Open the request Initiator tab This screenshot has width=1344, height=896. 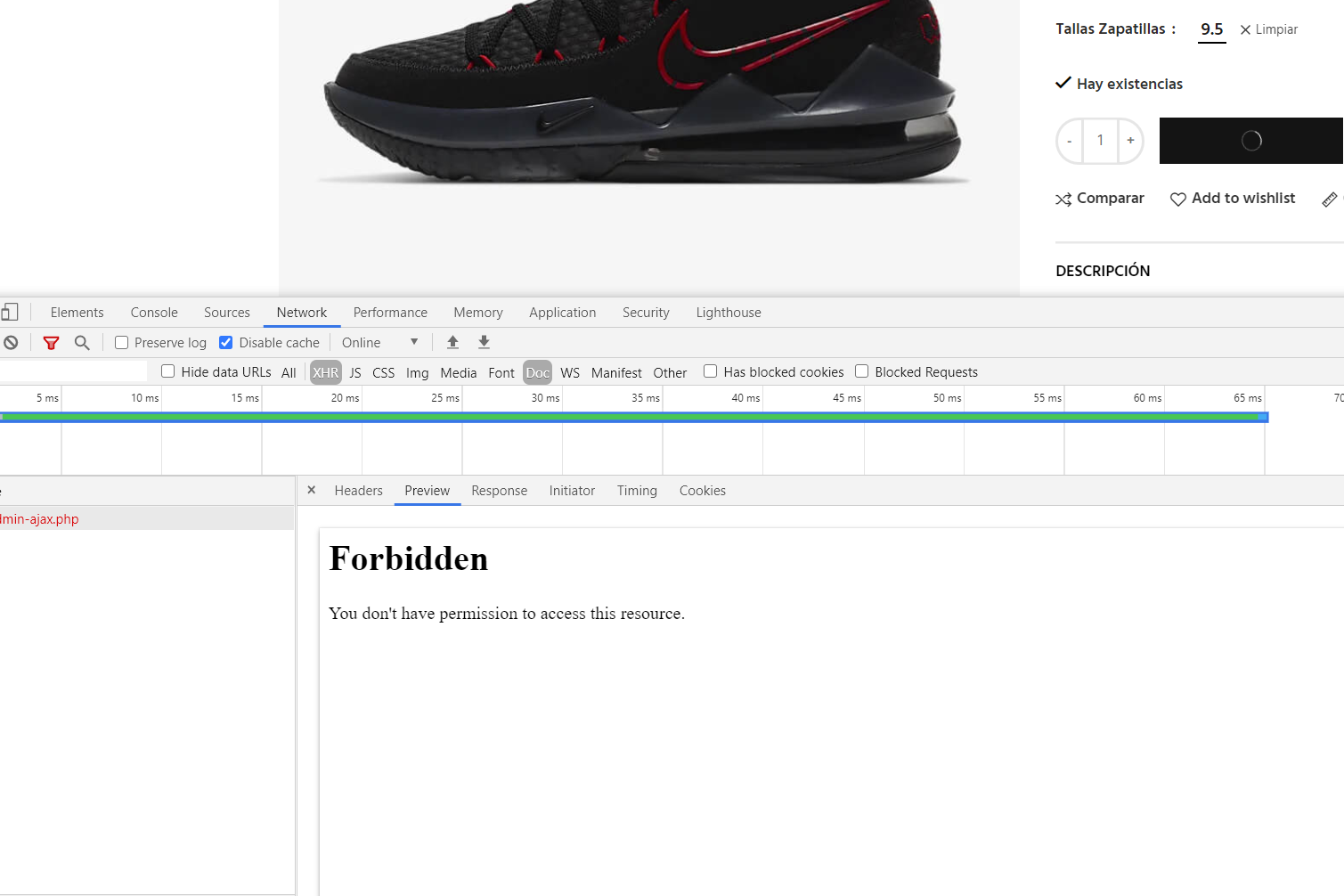(x=572, y=491)
